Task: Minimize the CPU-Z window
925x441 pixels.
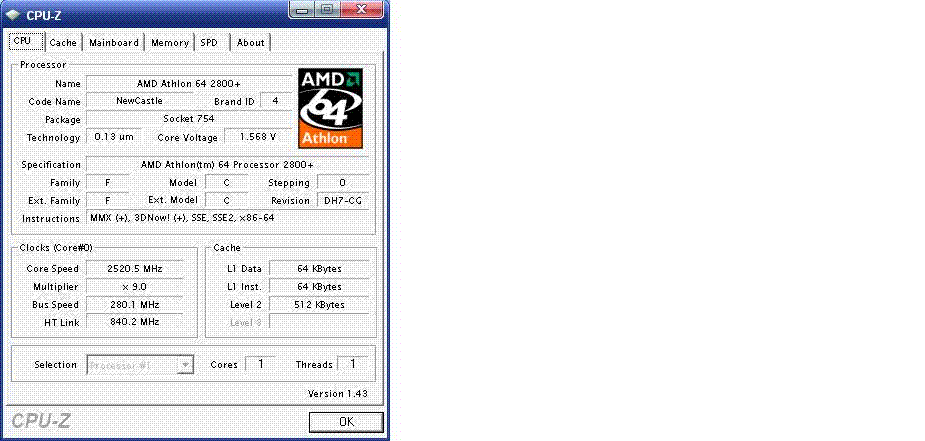Action: click(303, 10)
